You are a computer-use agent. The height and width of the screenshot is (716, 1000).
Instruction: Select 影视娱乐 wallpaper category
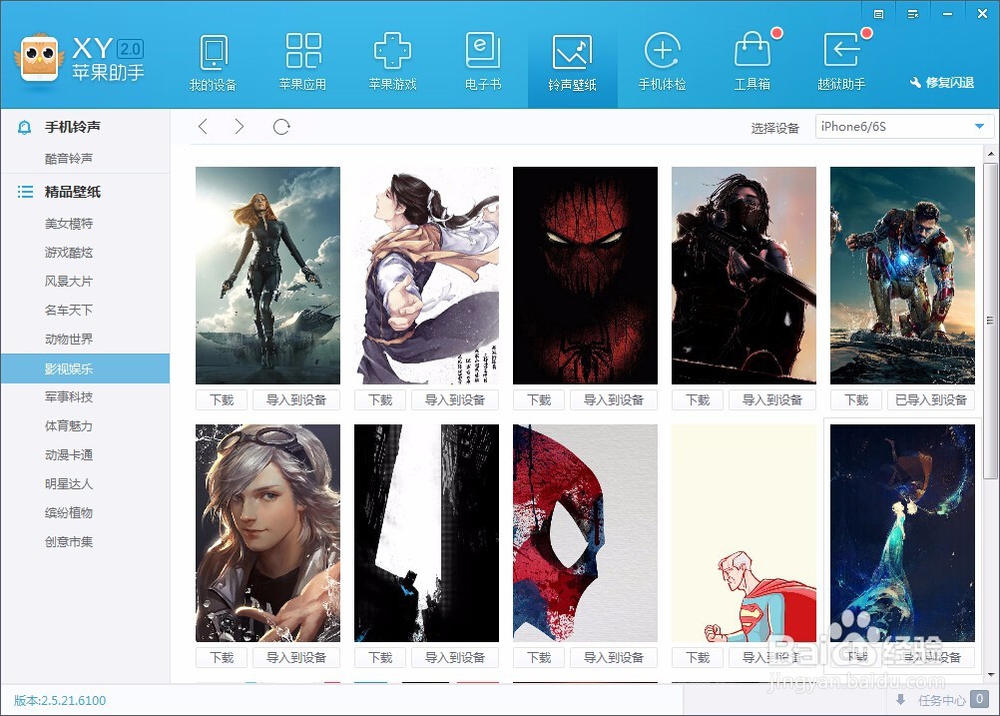coord(85,369)
